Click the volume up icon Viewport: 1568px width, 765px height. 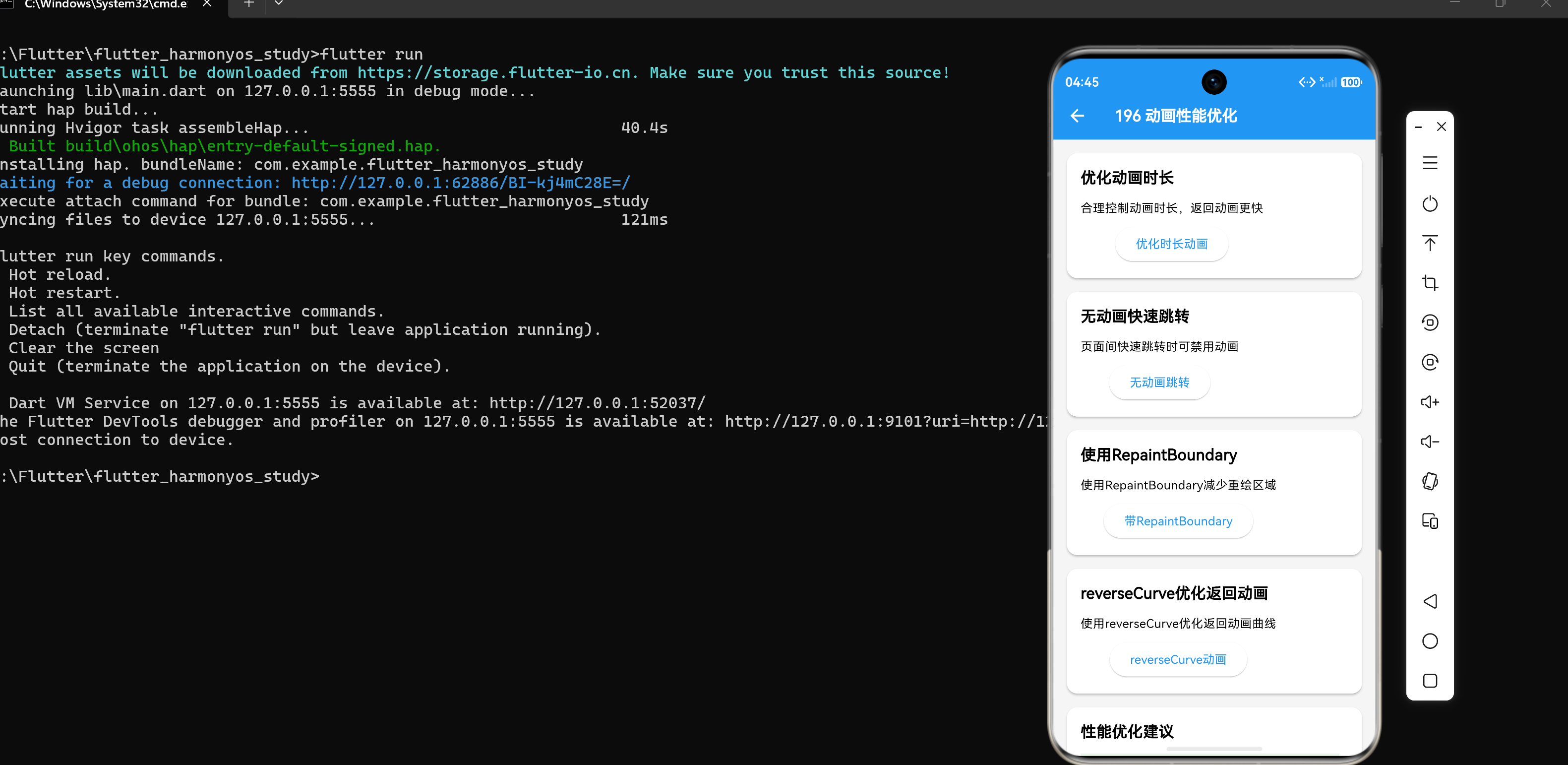click(x=1430, y=402)
